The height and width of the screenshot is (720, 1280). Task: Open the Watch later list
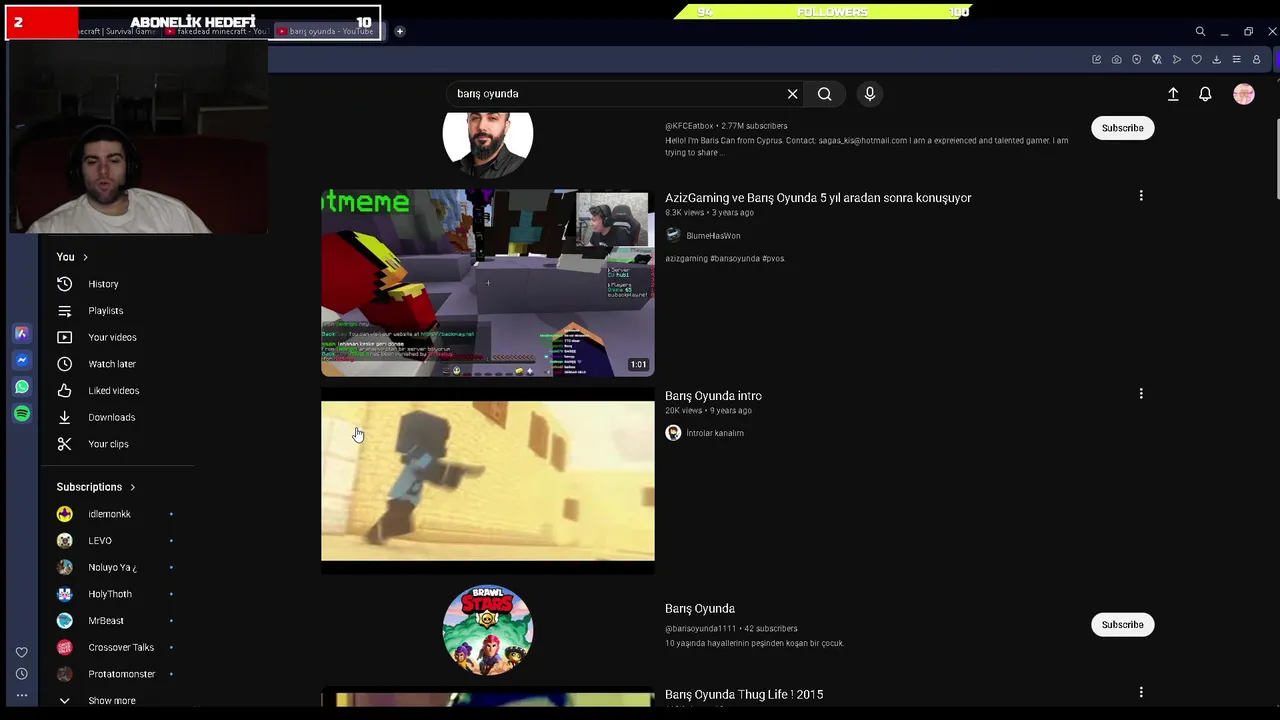111,364
